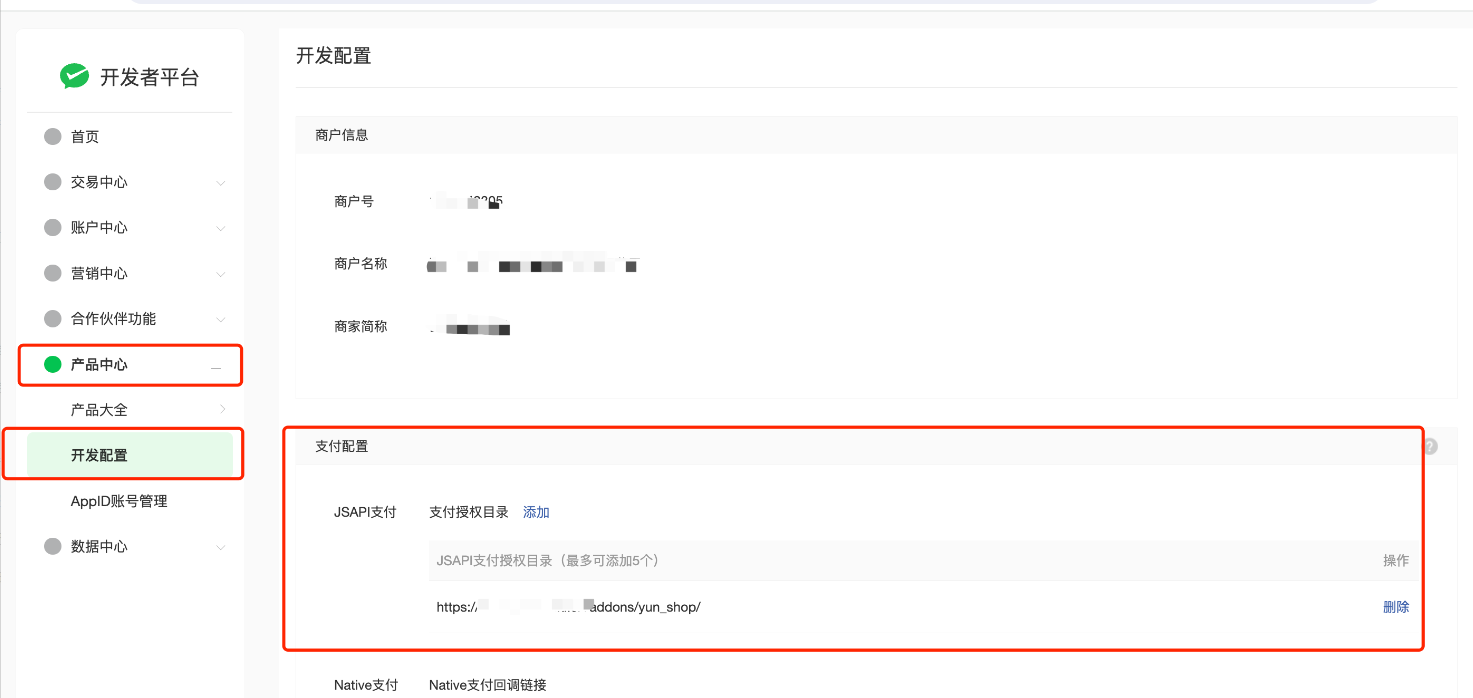Expand the 账户中心 chevron arrow
The width and height of the screenshot is (1473, 698).
tap(221, 228)
